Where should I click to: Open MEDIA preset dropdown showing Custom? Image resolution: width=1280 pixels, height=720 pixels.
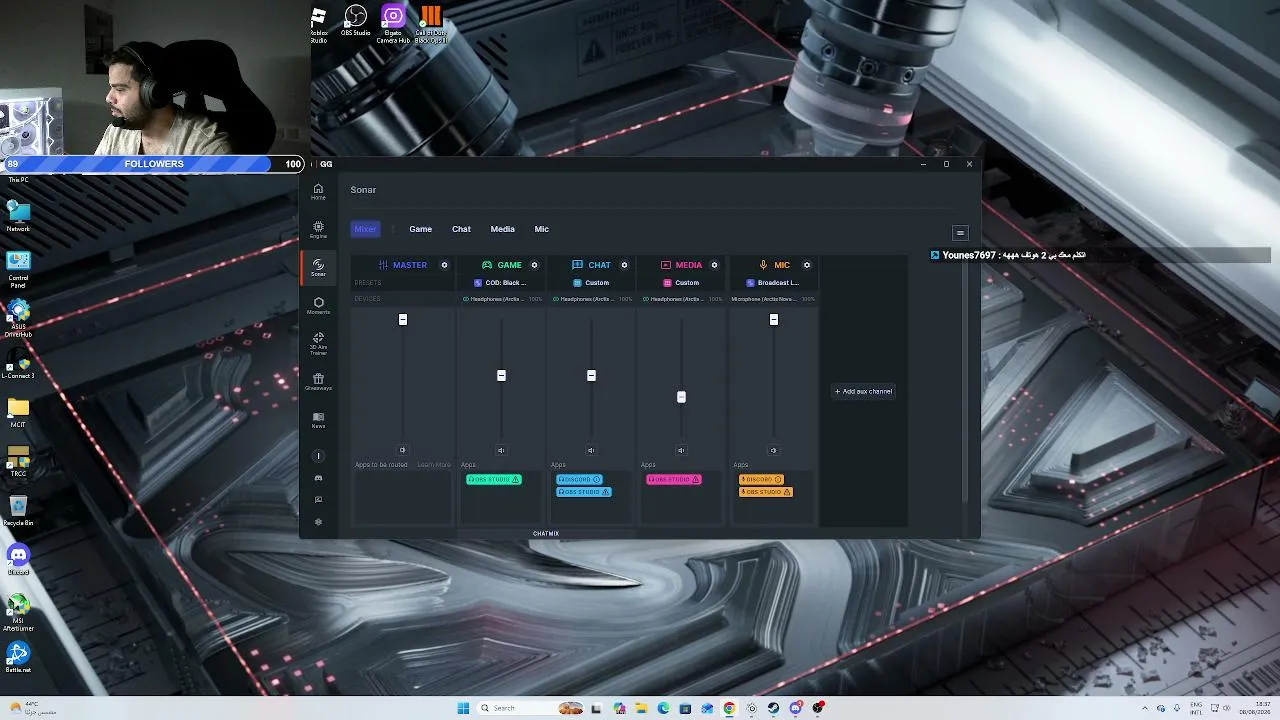681,283
